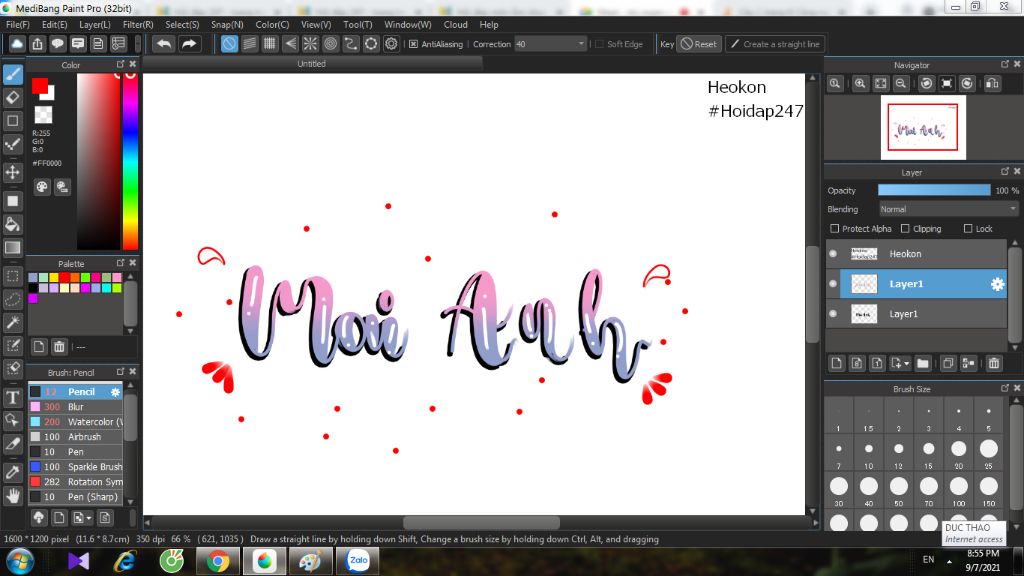Select the Gradient tool
Screen dimensions: 1024x576
[x=12, y=248]
